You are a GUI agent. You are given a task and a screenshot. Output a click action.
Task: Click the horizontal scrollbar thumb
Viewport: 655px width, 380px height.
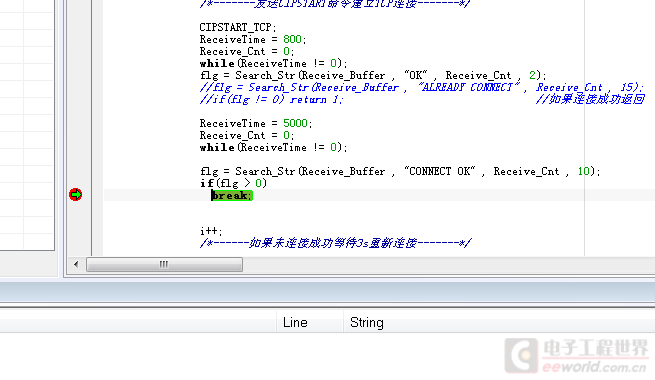tap(164, 264)
